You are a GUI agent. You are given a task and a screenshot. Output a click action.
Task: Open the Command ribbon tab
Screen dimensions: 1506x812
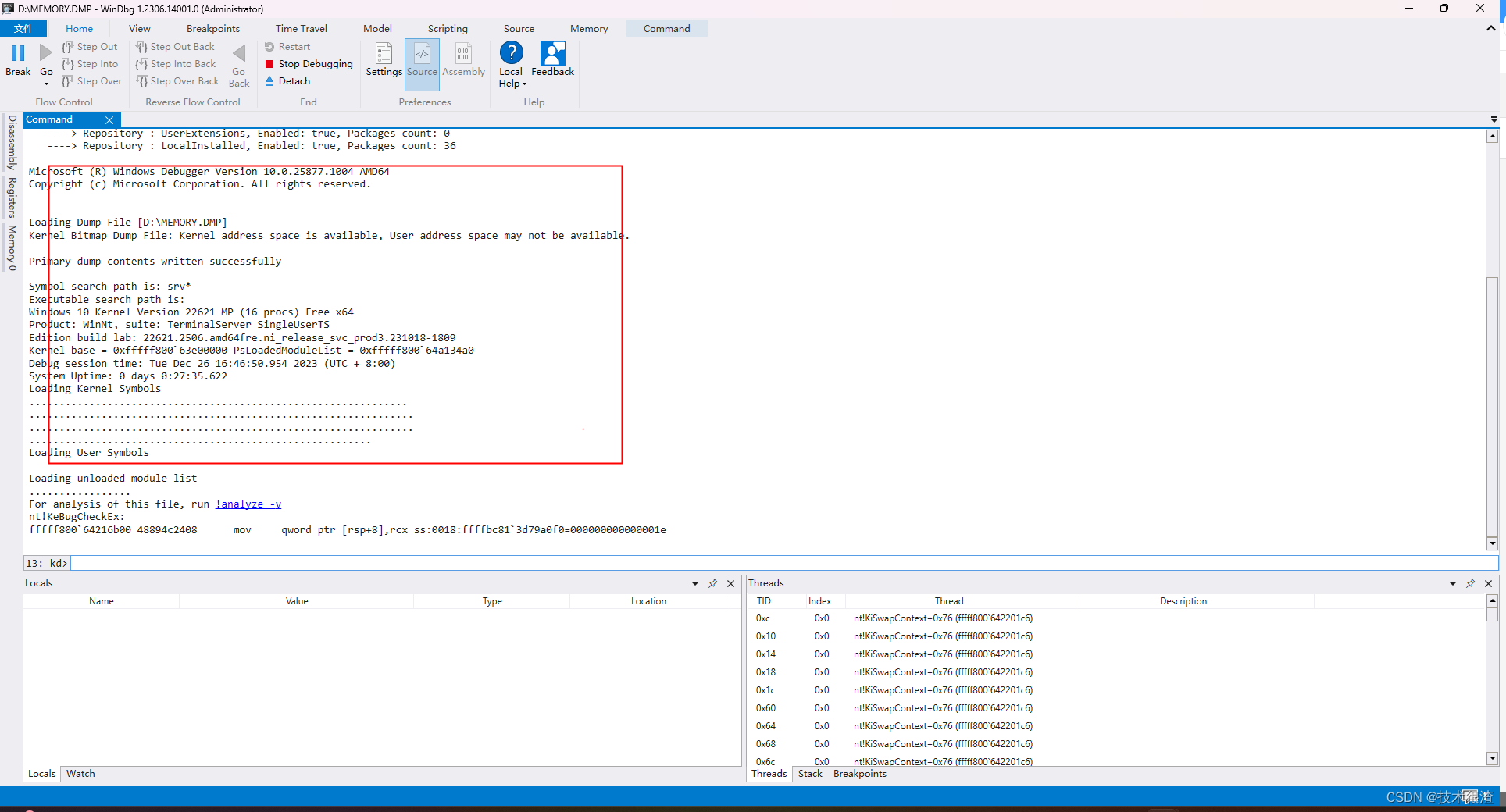tap(667, 29)
